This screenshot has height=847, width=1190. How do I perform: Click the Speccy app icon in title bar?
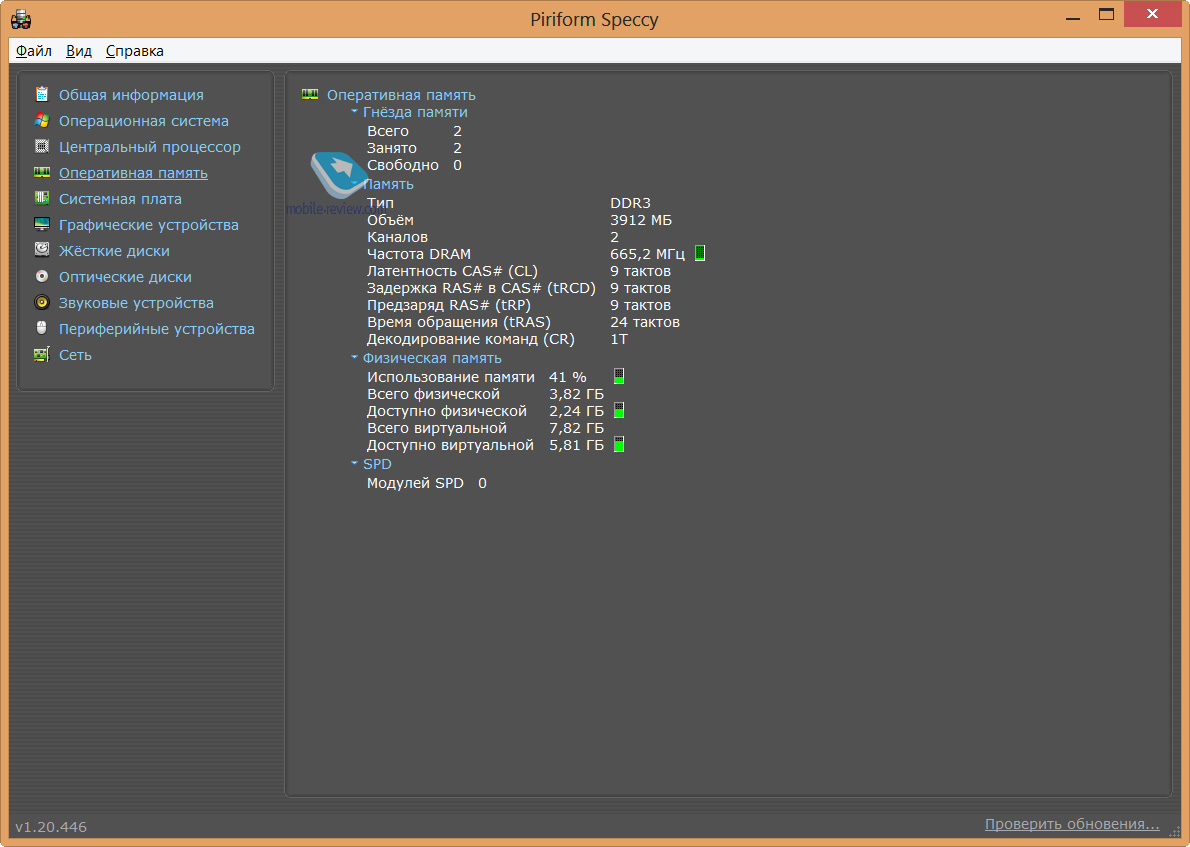[x=20, y=19]
